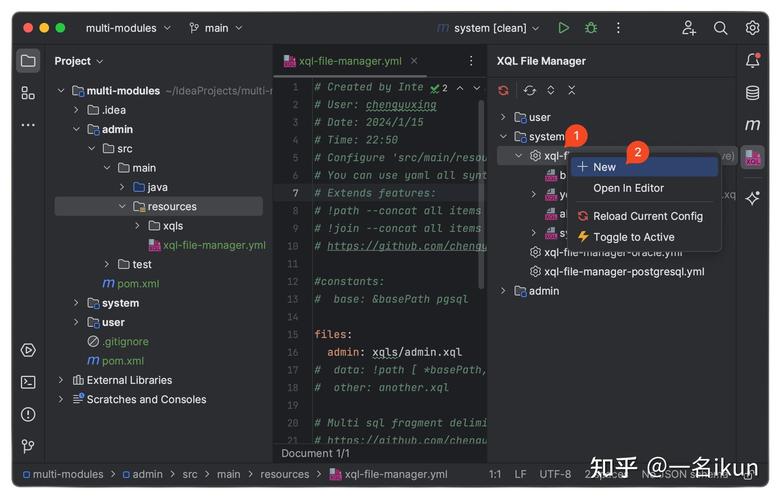Go to previous highlighted problem arrow
The width and height of the screenshot is (780, 500).
point(460,88)
